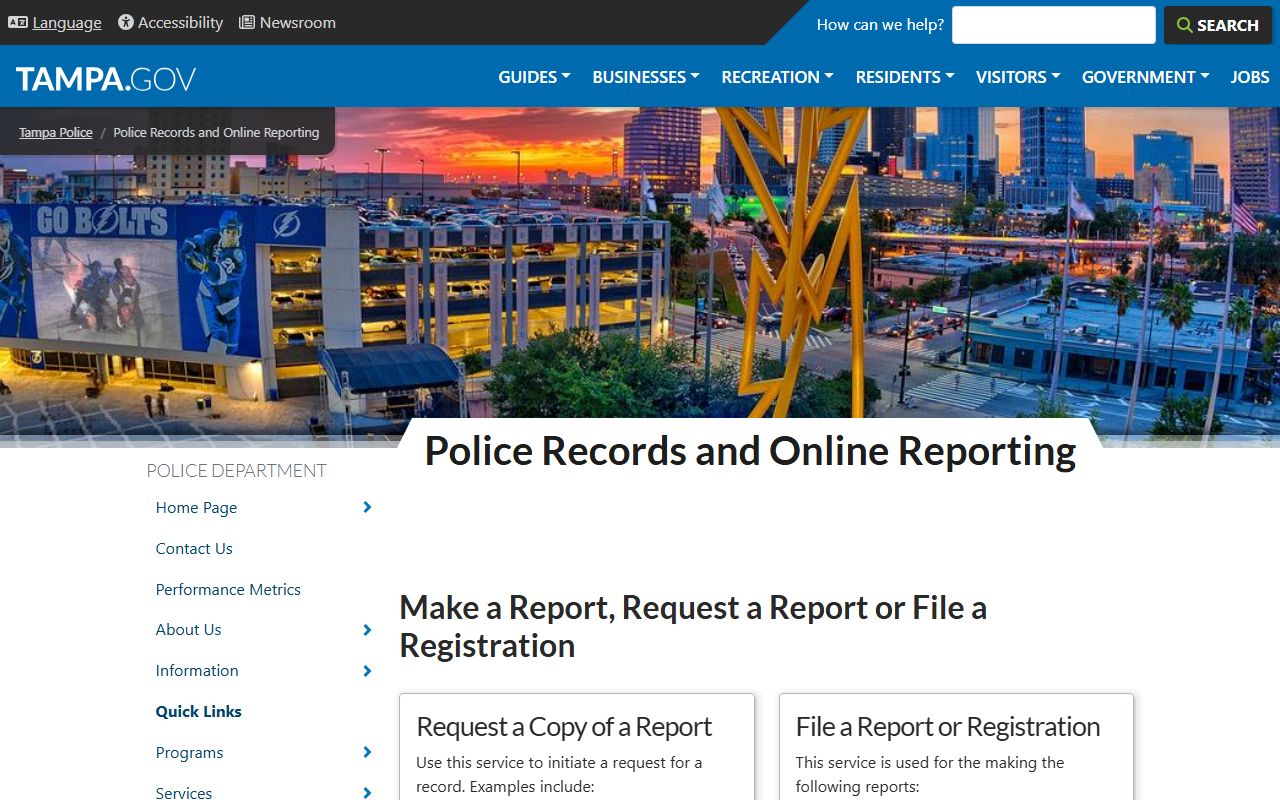Viewport: 1280px width, 800px height.
Task: Expand the Information sidebar chevron
Action: pos(367,671)
